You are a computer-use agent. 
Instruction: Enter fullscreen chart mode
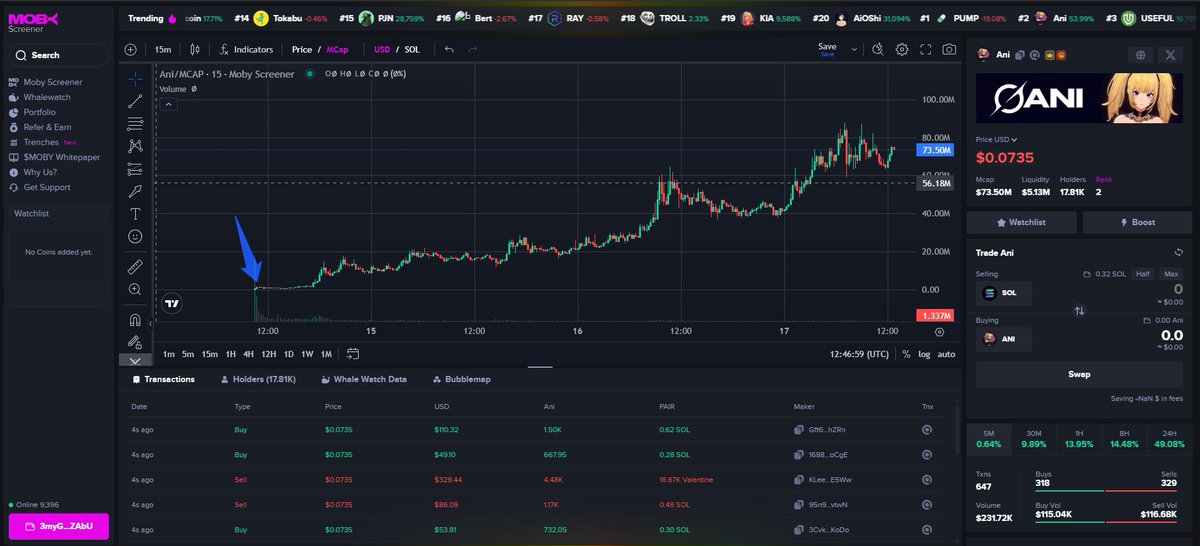coord(926,49)
